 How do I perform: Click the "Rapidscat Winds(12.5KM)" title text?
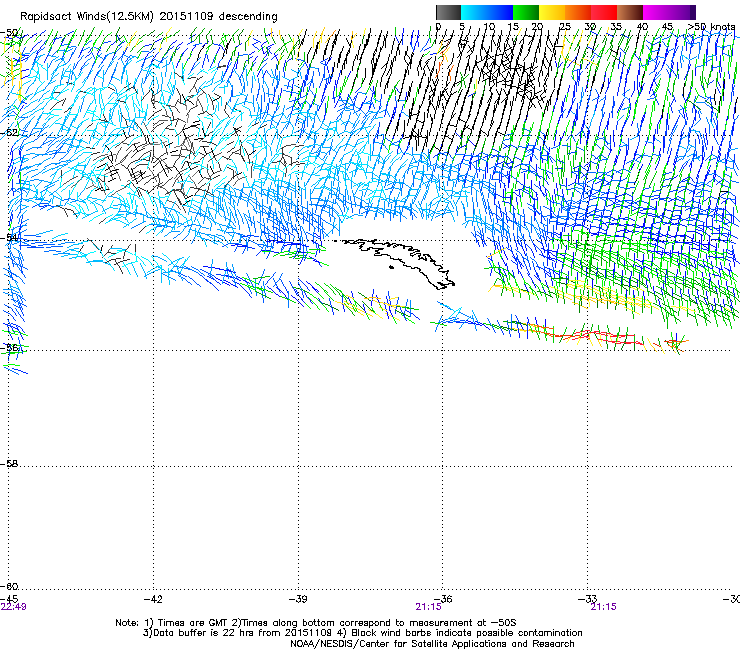tap(87, 17)
